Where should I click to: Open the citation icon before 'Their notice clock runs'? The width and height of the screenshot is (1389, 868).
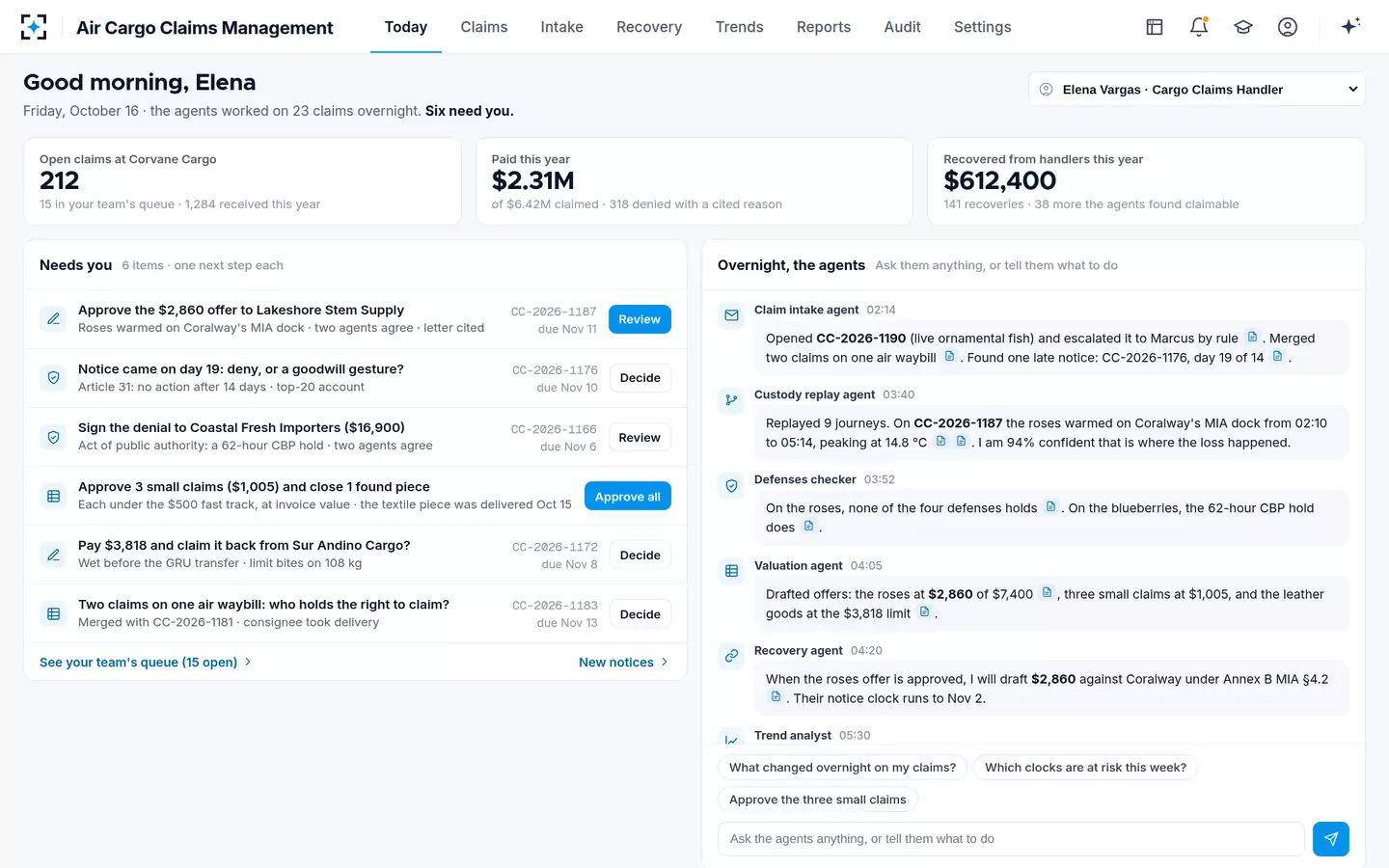(x=776, y=697)
